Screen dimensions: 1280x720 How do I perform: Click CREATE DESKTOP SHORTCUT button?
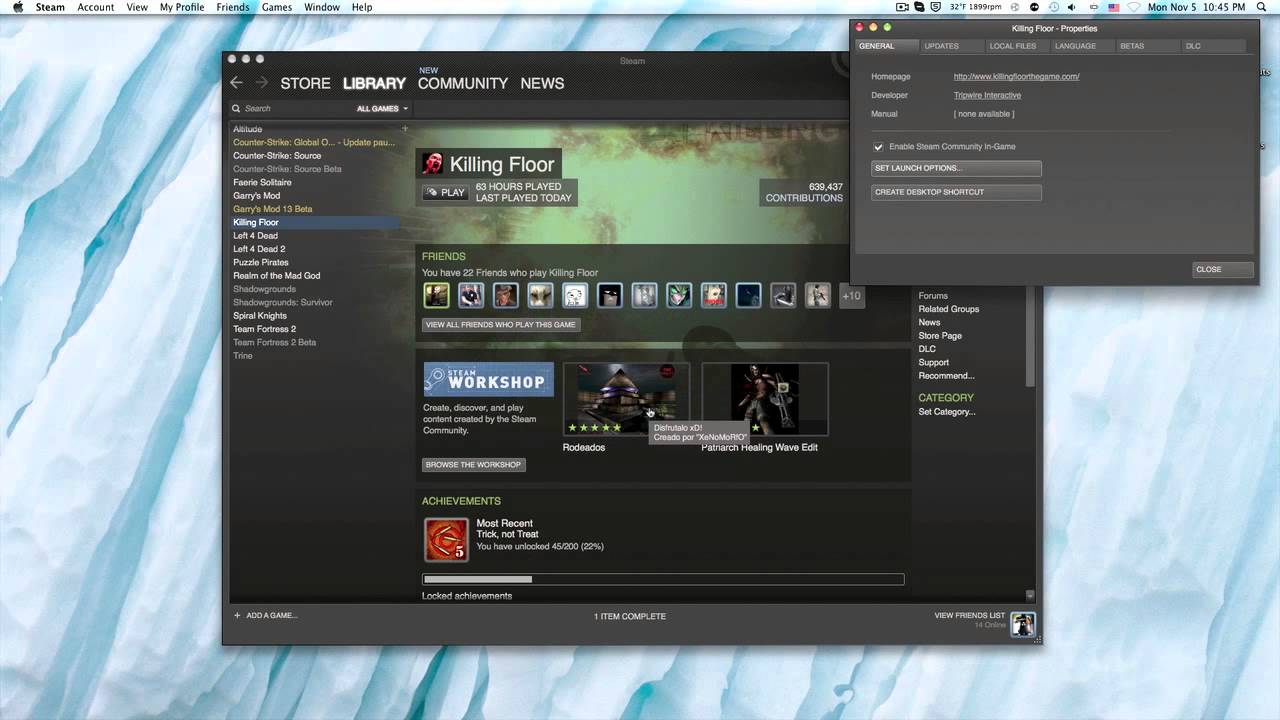[956, 192]
